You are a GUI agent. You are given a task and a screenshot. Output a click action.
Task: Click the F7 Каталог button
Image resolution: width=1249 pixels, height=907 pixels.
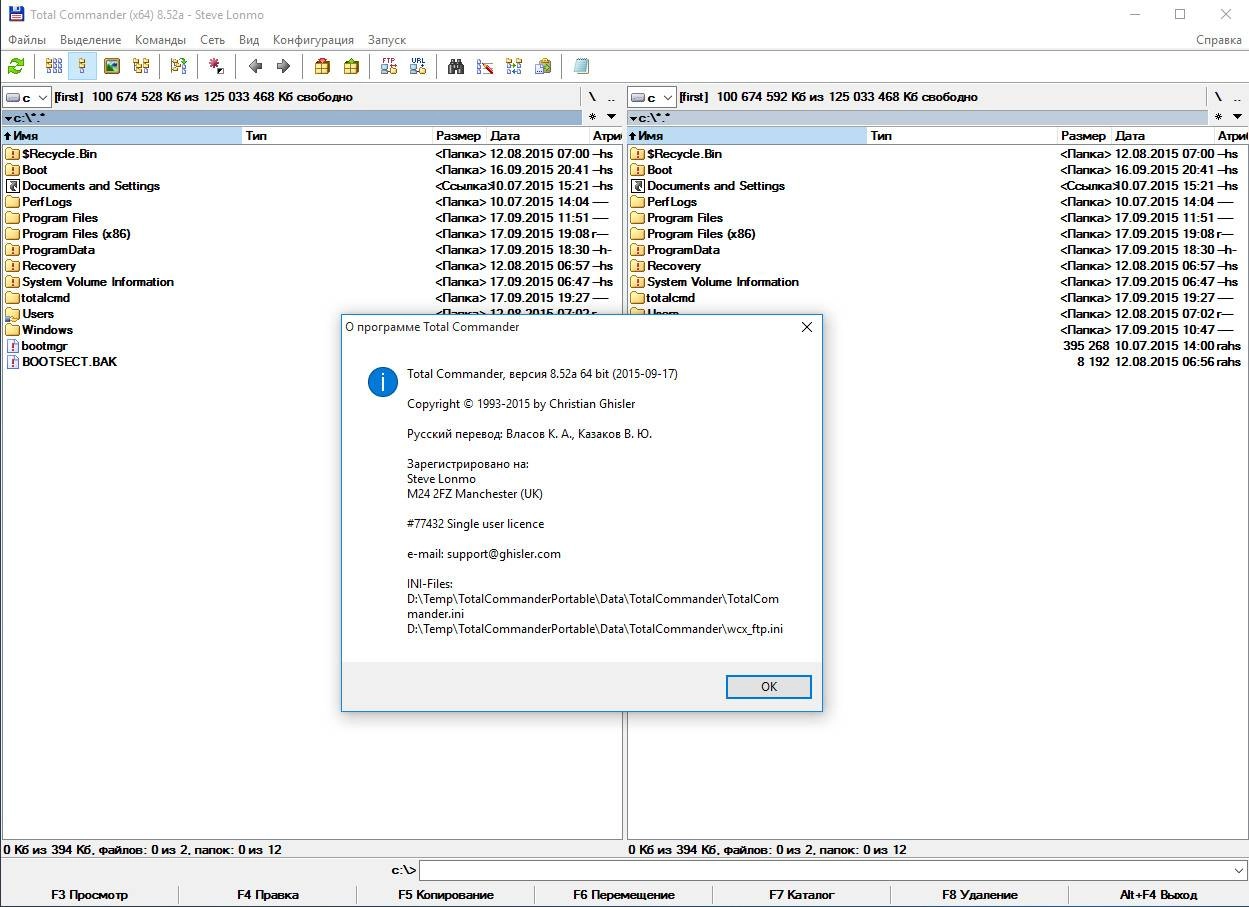(x=802, y=895)
